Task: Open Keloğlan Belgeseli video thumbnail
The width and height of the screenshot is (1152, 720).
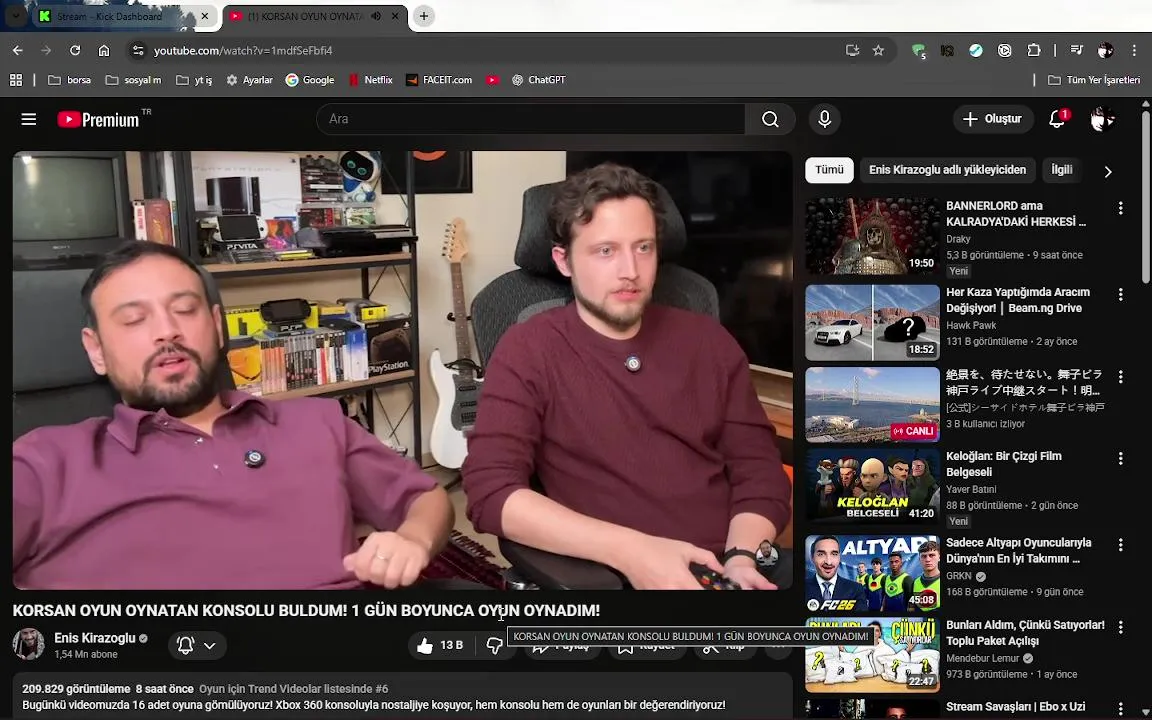Action: [872, 486]
